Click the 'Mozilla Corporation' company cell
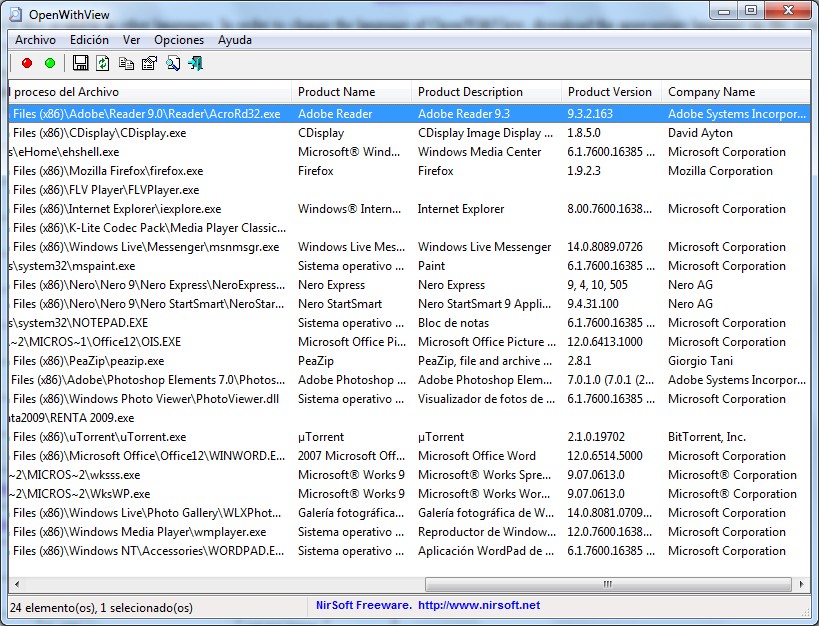 (720, 171)
